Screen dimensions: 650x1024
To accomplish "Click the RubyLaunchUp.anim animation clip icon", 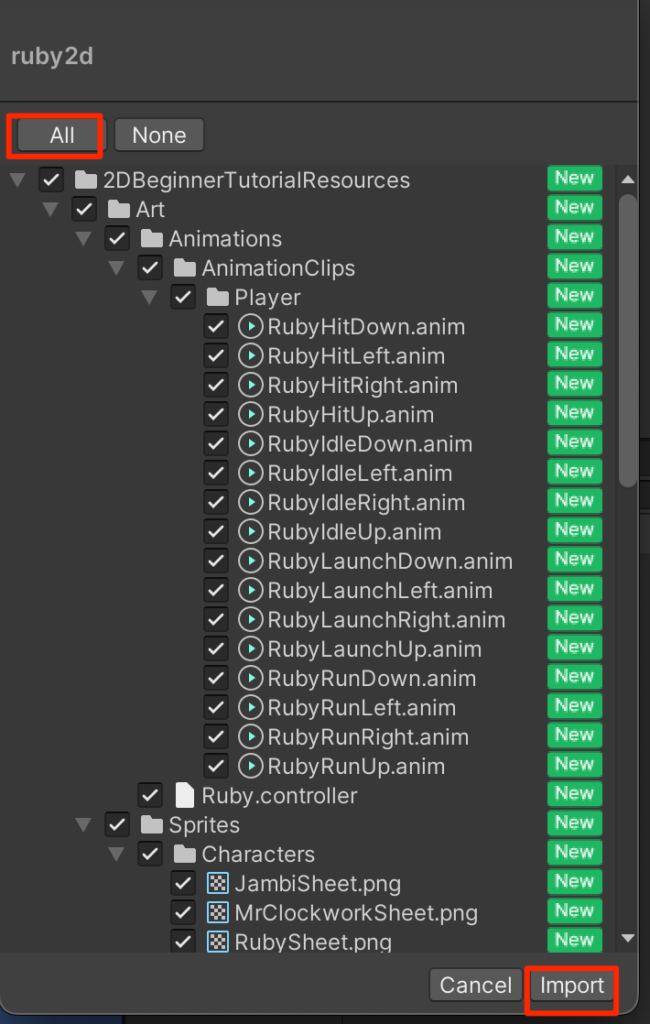I will coord(250,649).
